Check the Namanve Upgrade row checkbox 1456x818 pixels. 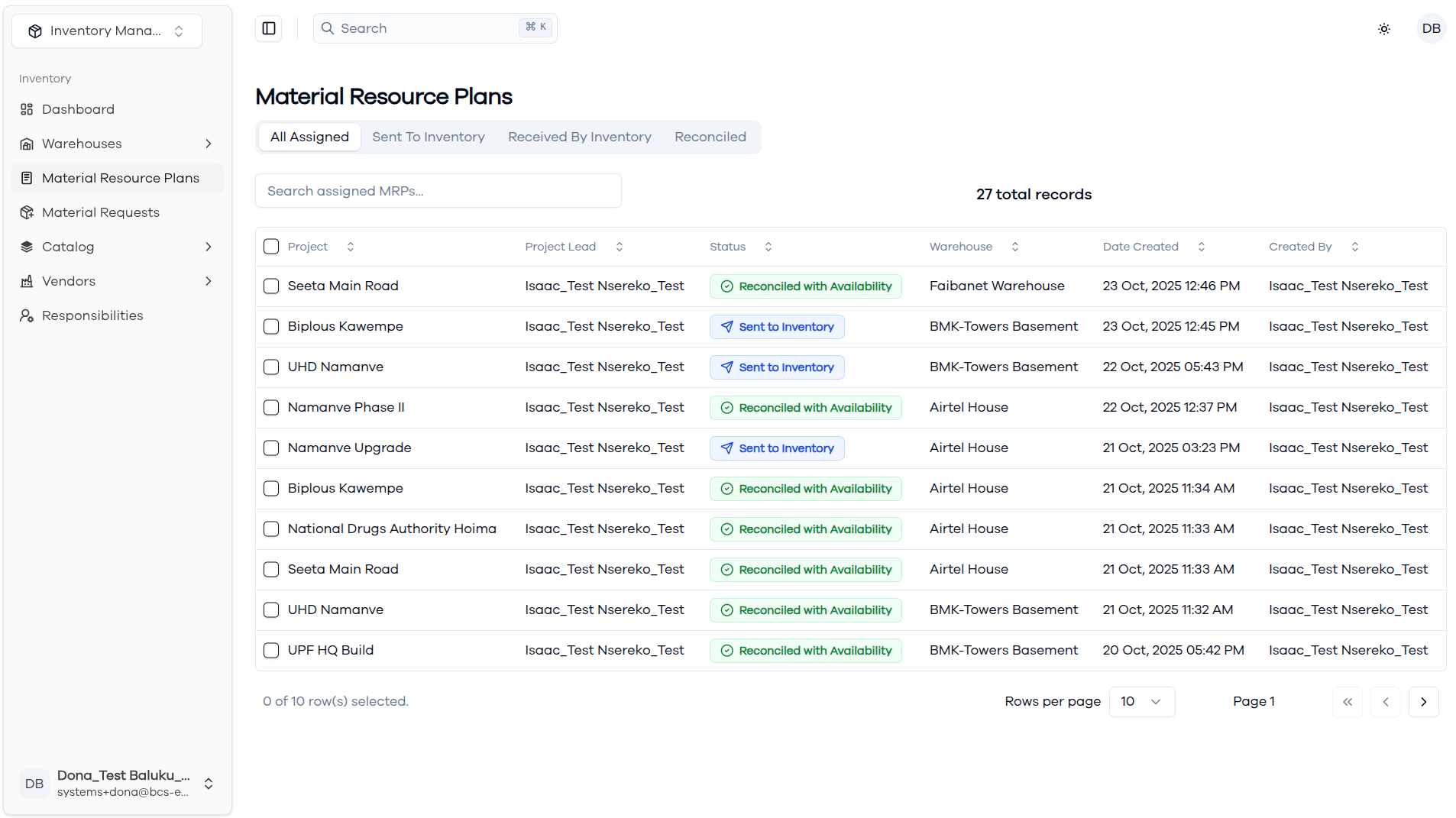point(271,448)
